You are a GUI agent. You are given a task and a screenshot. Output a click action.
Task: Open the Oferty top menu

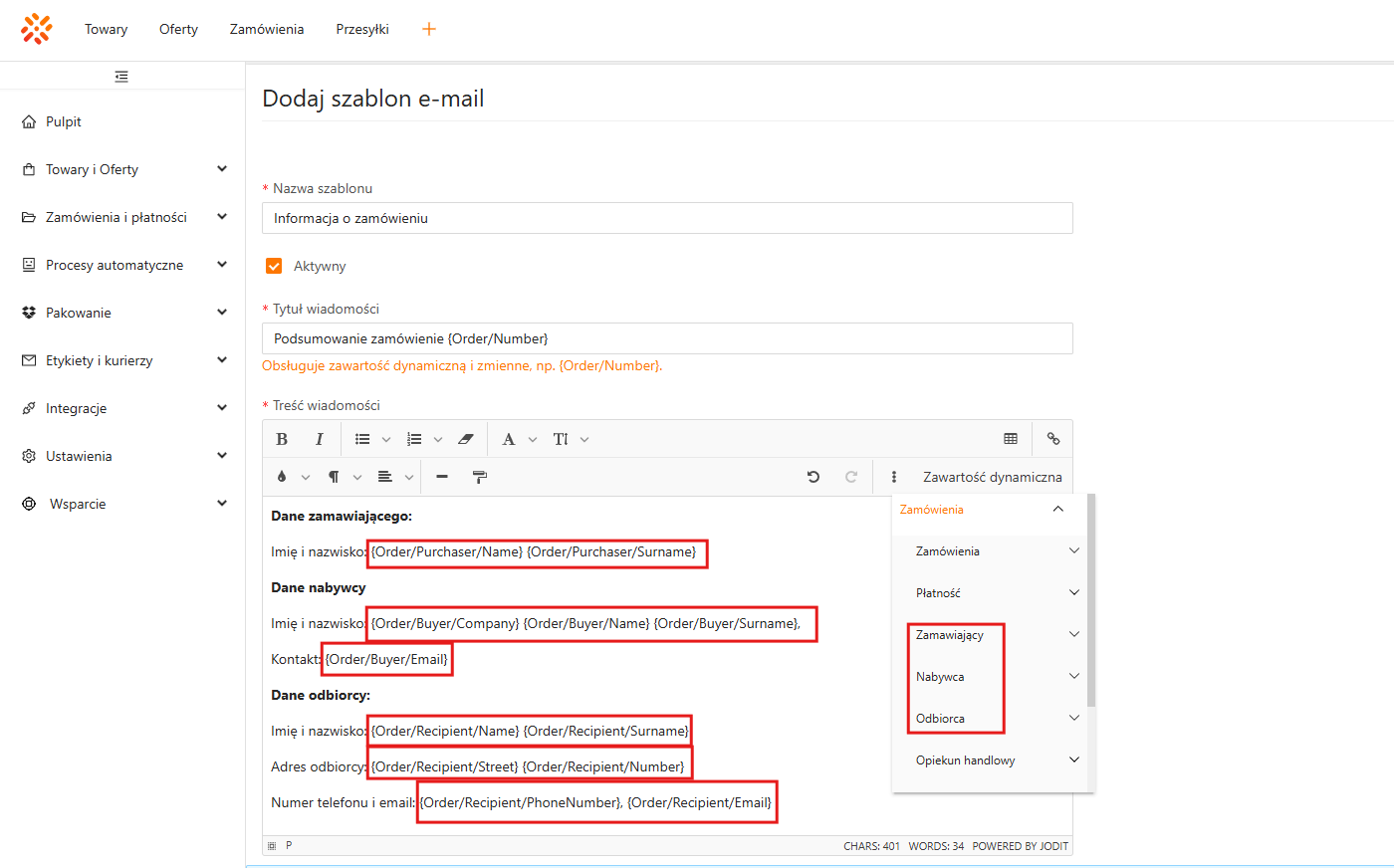click(178, 29)
